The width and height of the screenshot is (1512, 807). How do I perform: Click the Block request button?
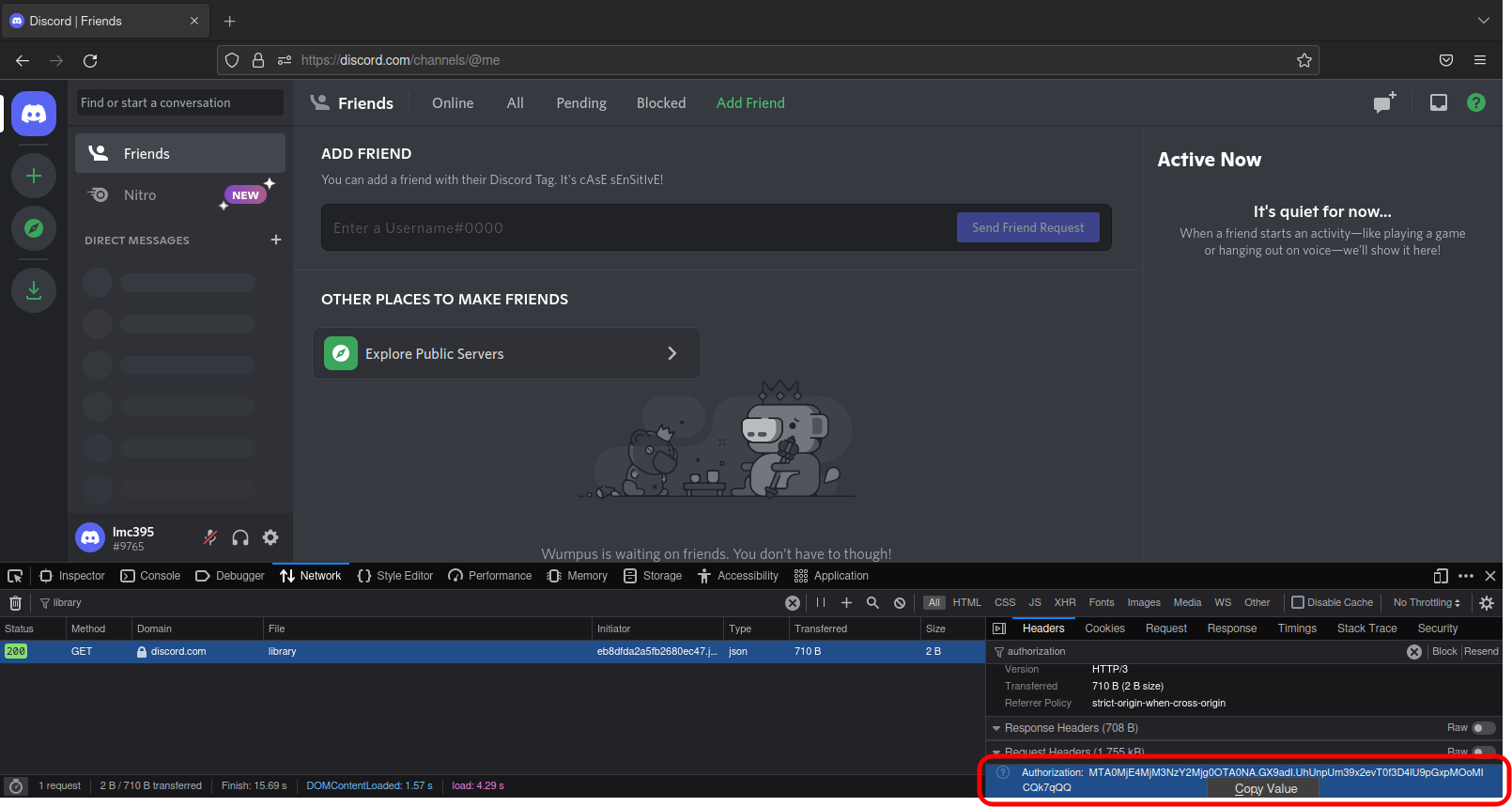click(1444, 652)
